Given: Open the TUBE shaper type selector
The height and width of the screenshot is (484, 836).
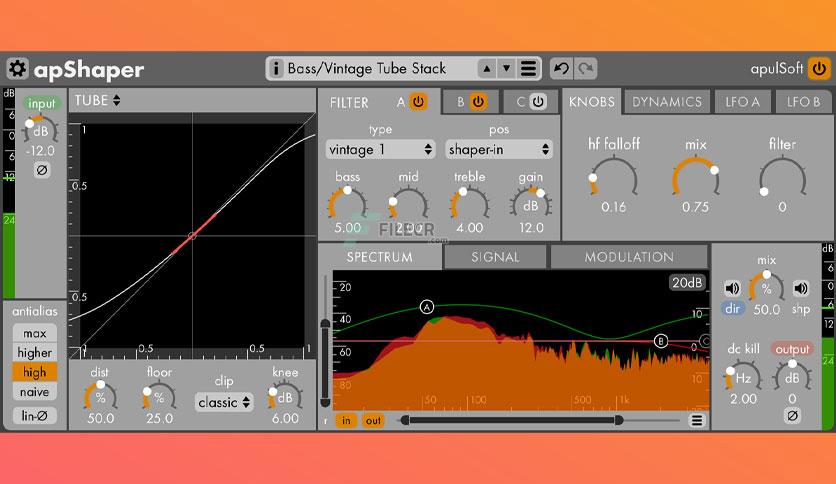Looking at the screenshot, I should [x=98, y=100].
